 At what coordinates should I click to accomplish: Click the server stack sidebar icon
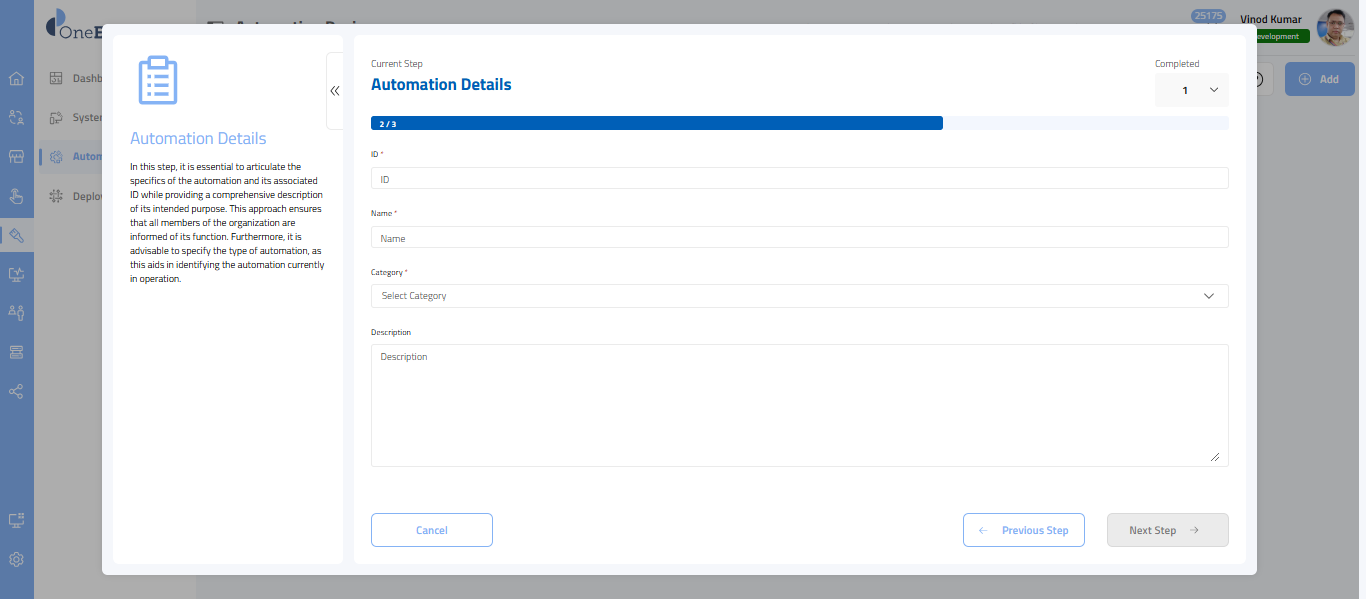coord(16,352)
